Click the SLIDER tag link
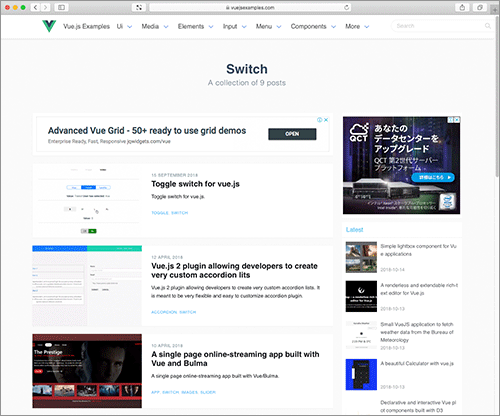The height and width of the screenshot is (416, 500). 208,392
